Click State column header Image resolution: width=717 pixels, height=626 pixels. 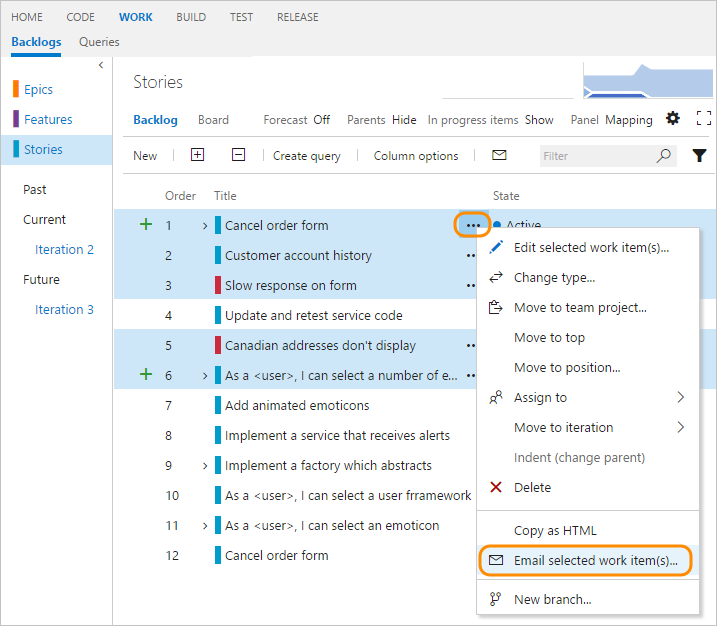pyautogui.click(x=506, y=196)
